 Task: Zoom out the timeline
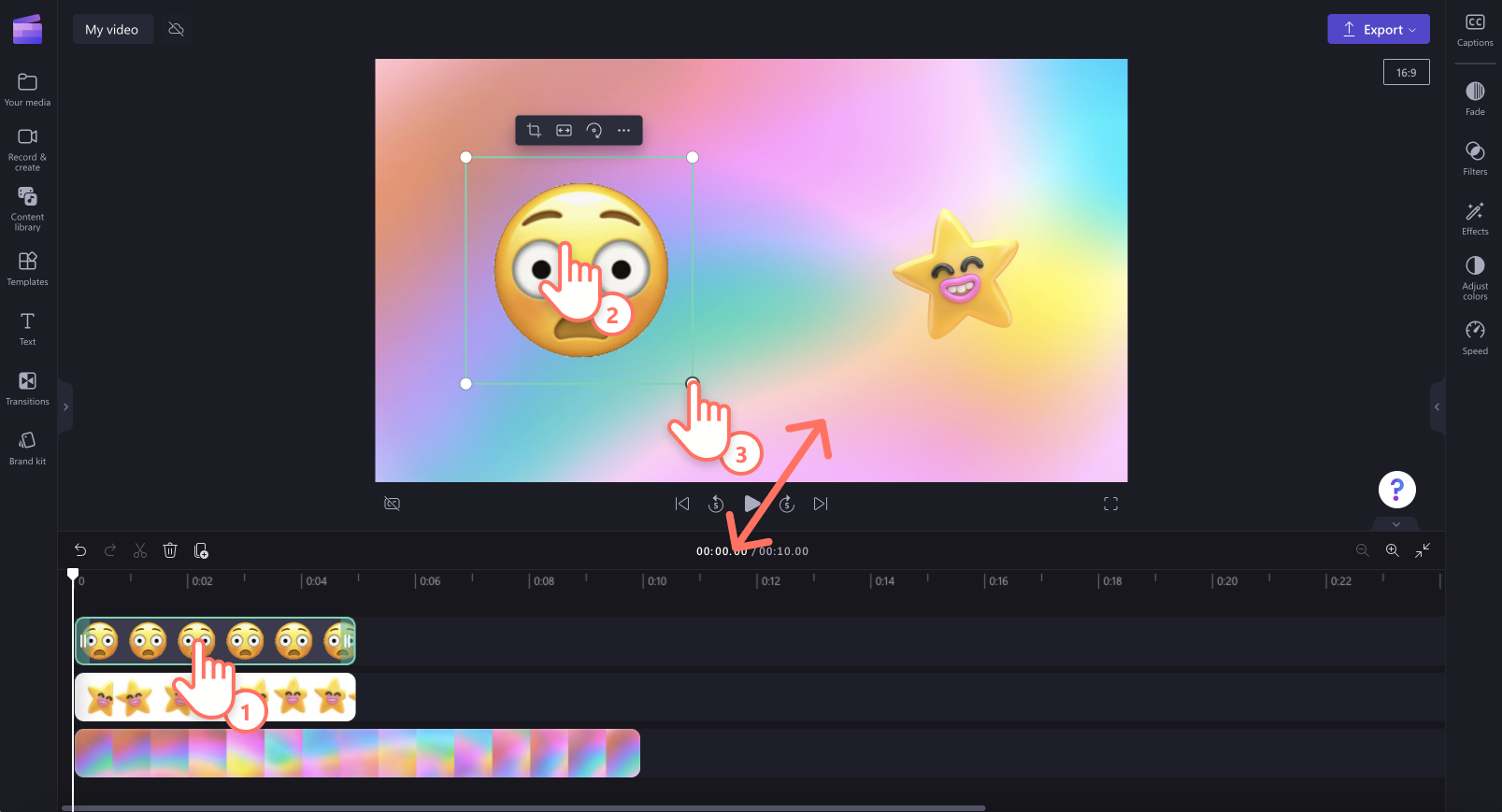coord(1363,550)
